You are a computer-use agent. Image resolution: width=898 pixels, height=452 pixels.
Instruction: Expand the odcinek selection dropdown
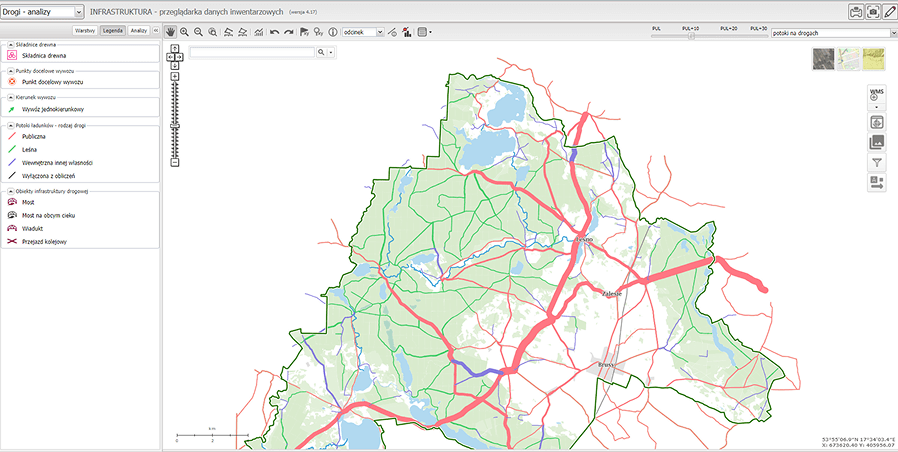coord(379,32)
